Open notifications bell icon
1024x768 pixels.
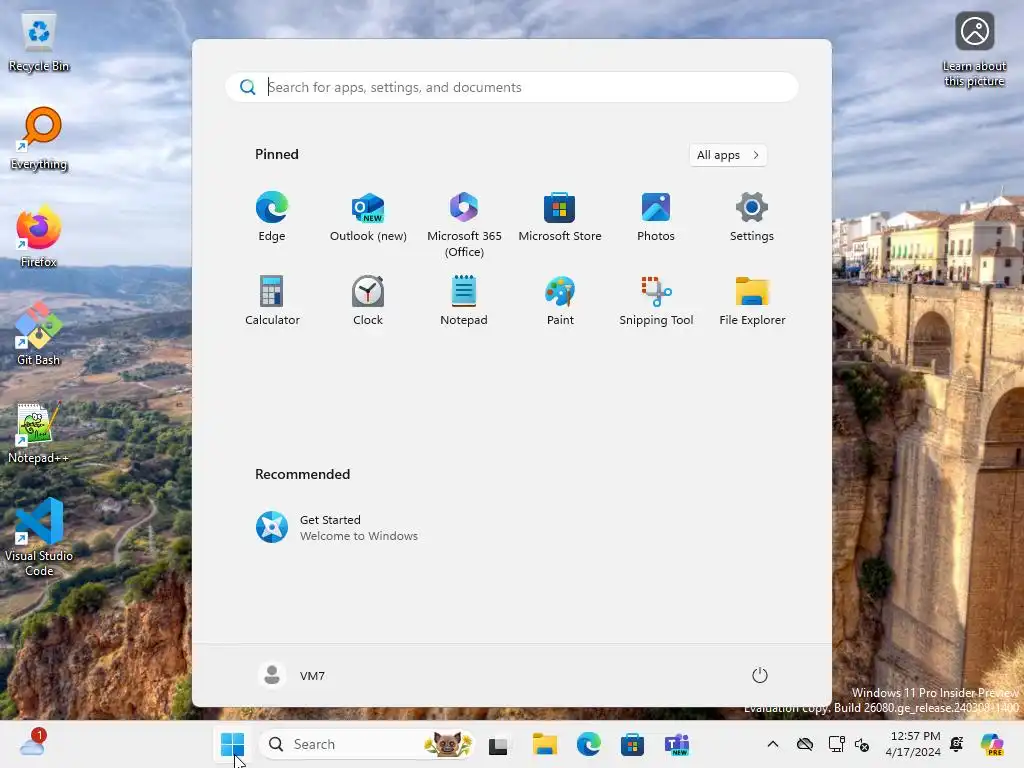(957, 744)
